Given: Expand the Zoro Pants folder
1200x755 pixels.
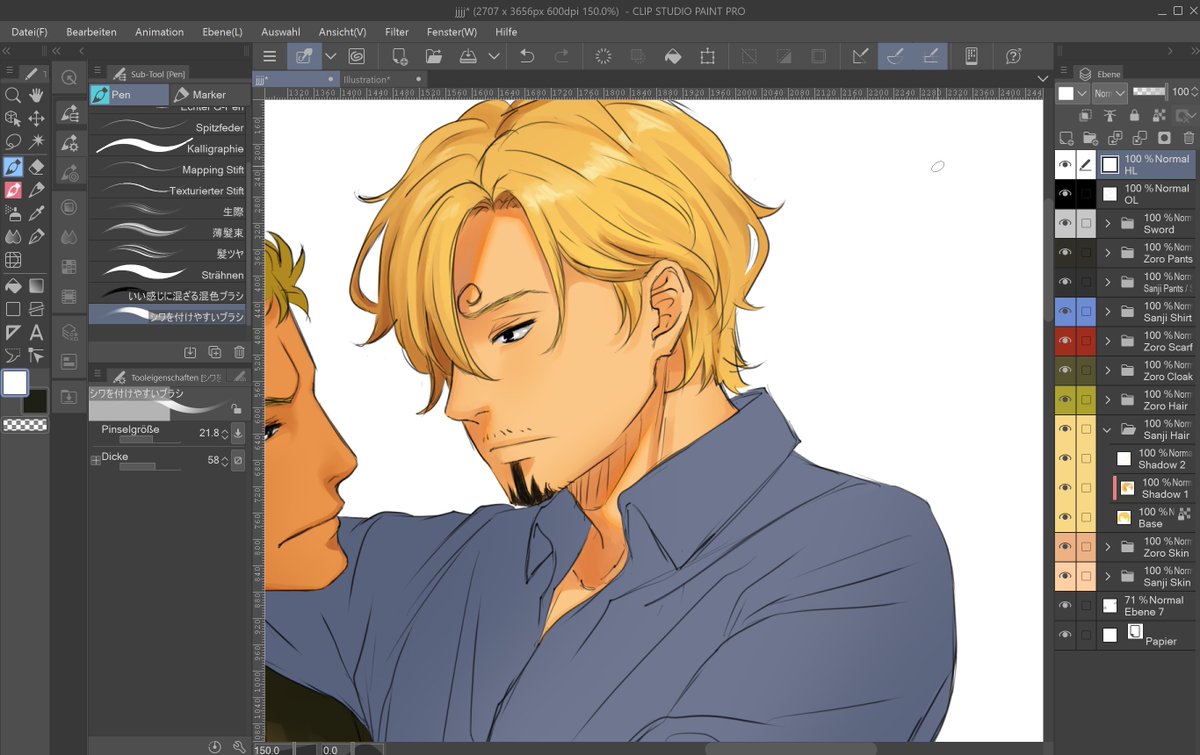Looking at the screenshot, I should tap(1107, 253).
